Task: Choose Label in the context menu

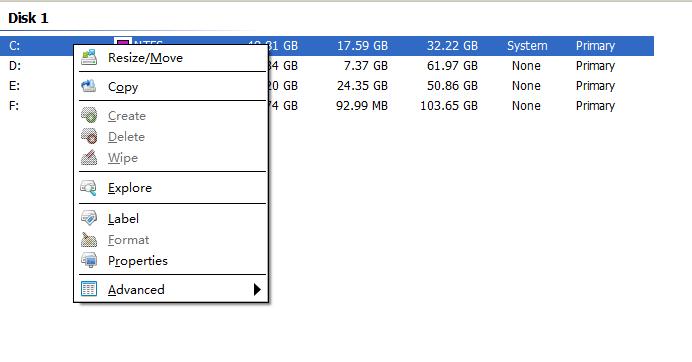Action: pyautogui.click(x=172, y=219)
